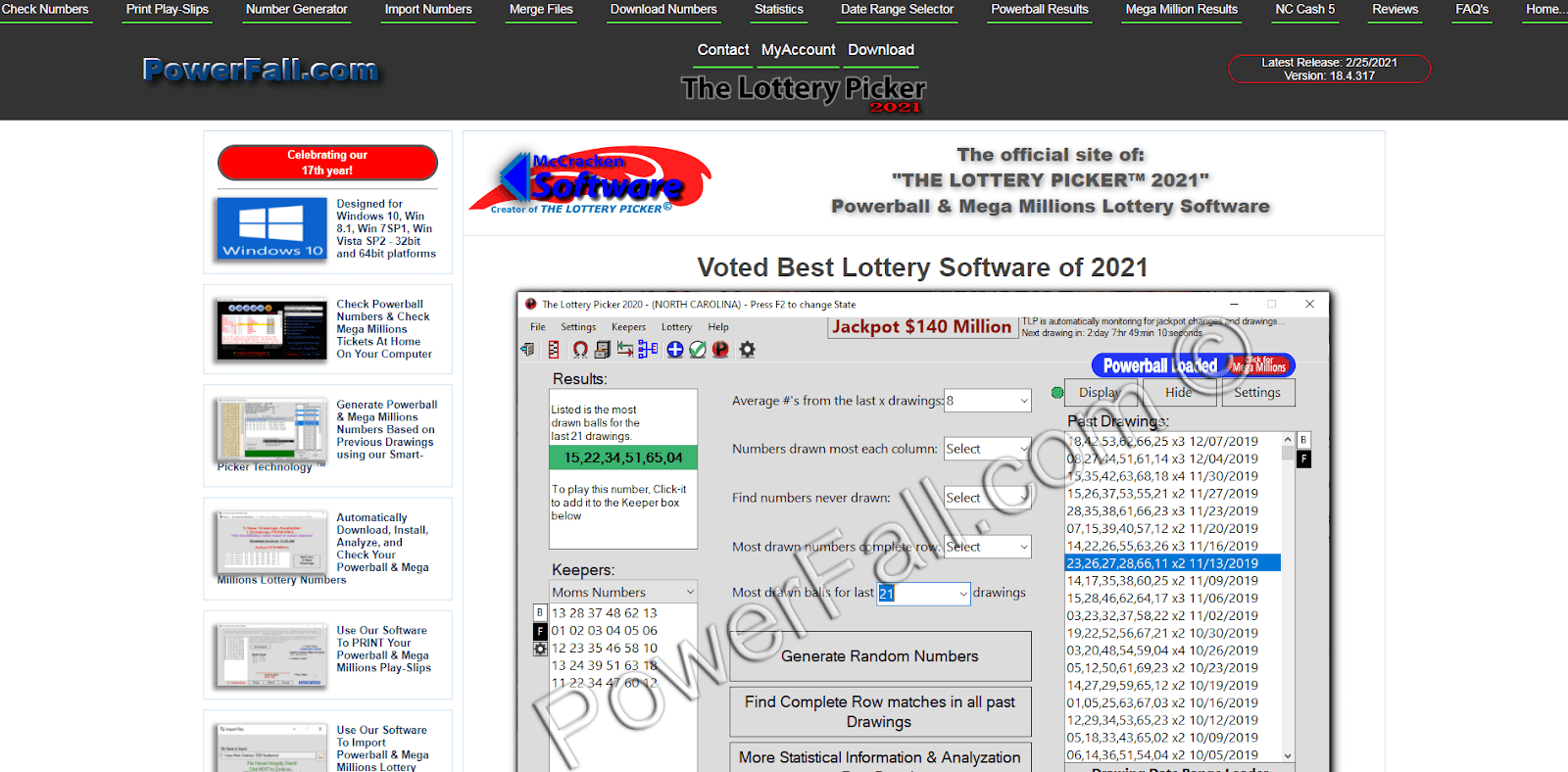The image size is (1568, 772).
Task: Go to Check Numbers in top navigation
Action: click(x=45, y=10)
